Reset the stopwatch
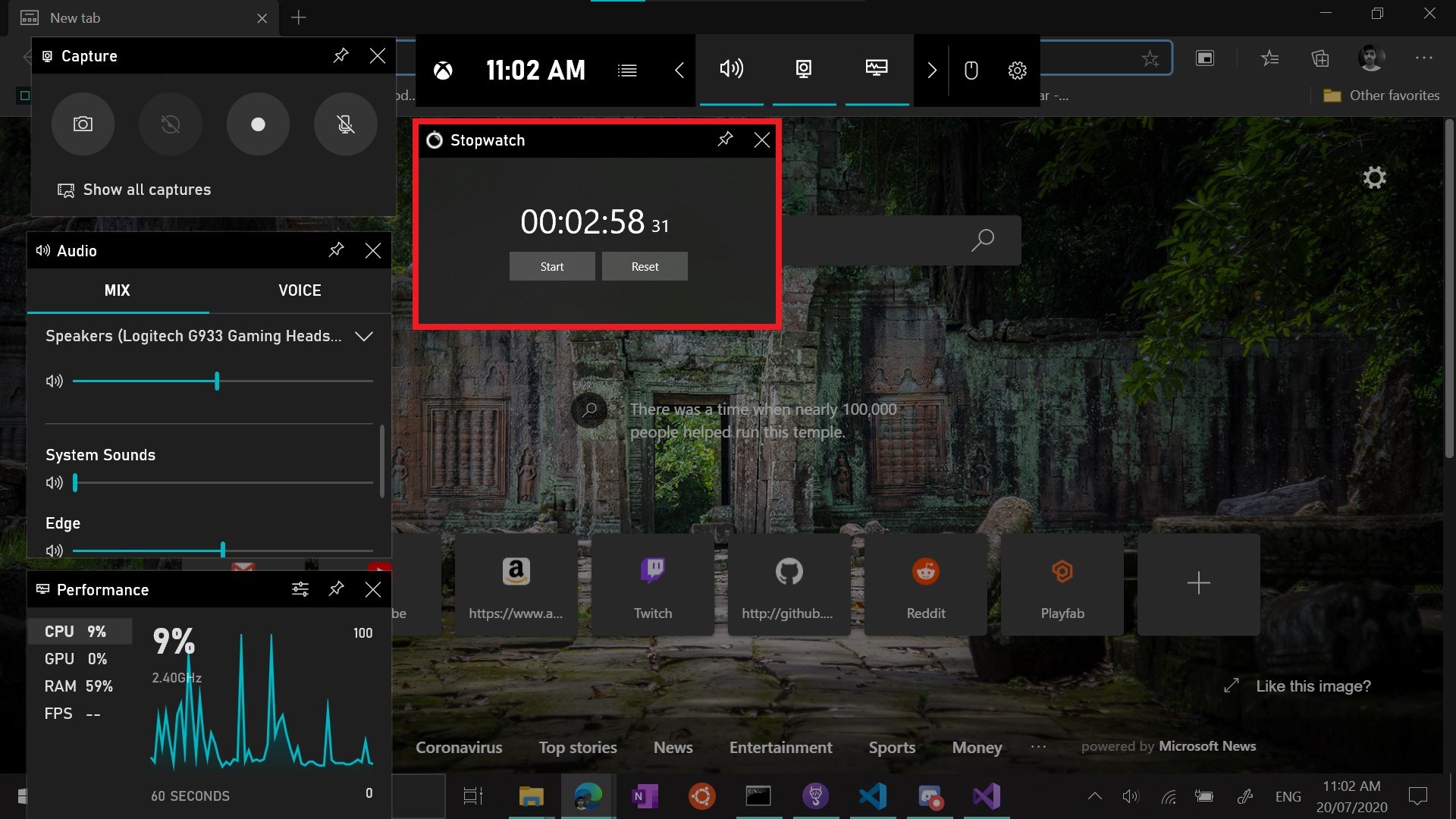The image size is (1456, 819). tap(645, 266)
